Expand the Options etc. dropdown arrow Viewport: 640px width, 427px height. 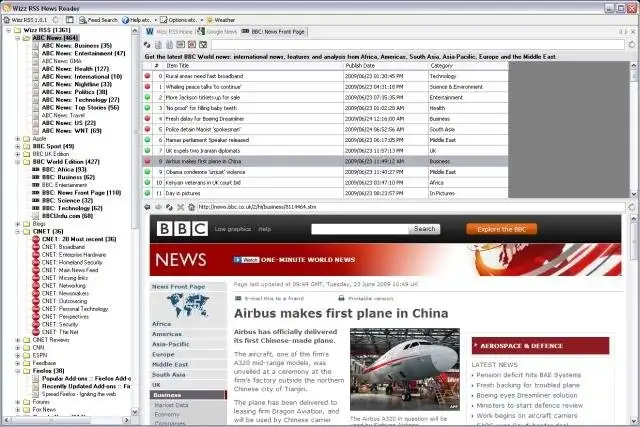click(x=201, y=20)
